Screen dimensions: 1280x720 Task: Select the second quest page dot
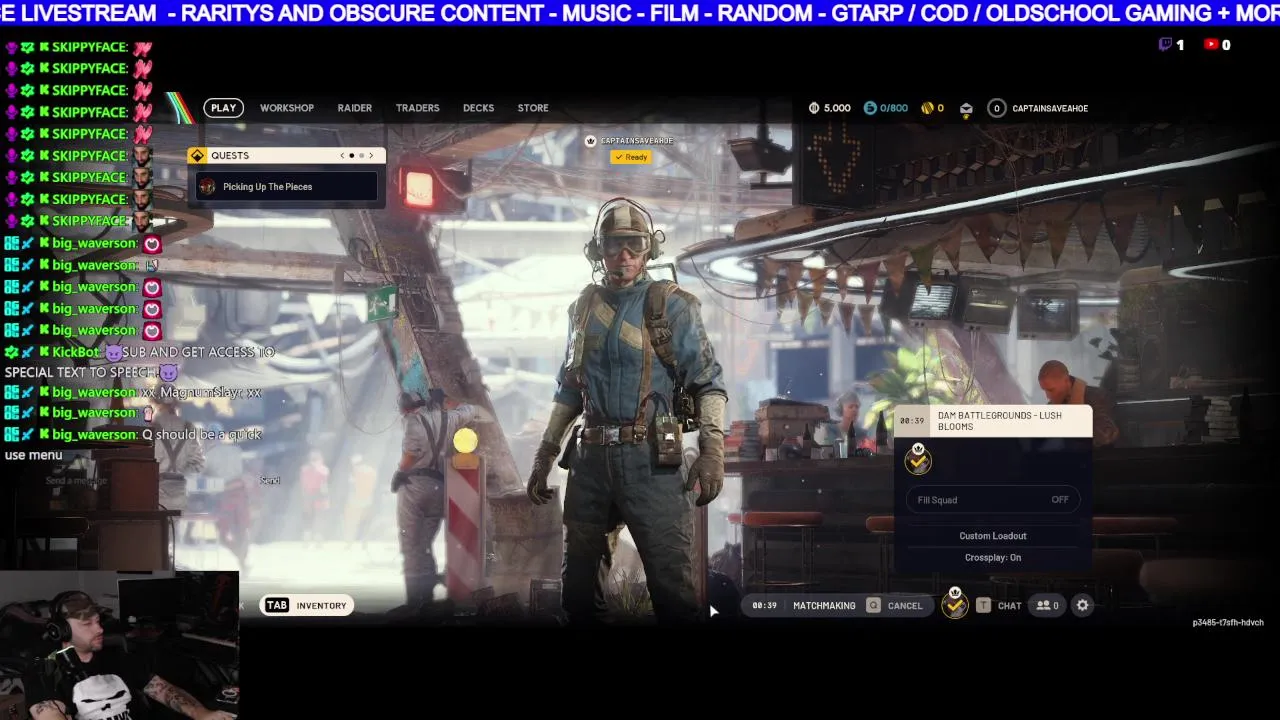coord(361,155)
